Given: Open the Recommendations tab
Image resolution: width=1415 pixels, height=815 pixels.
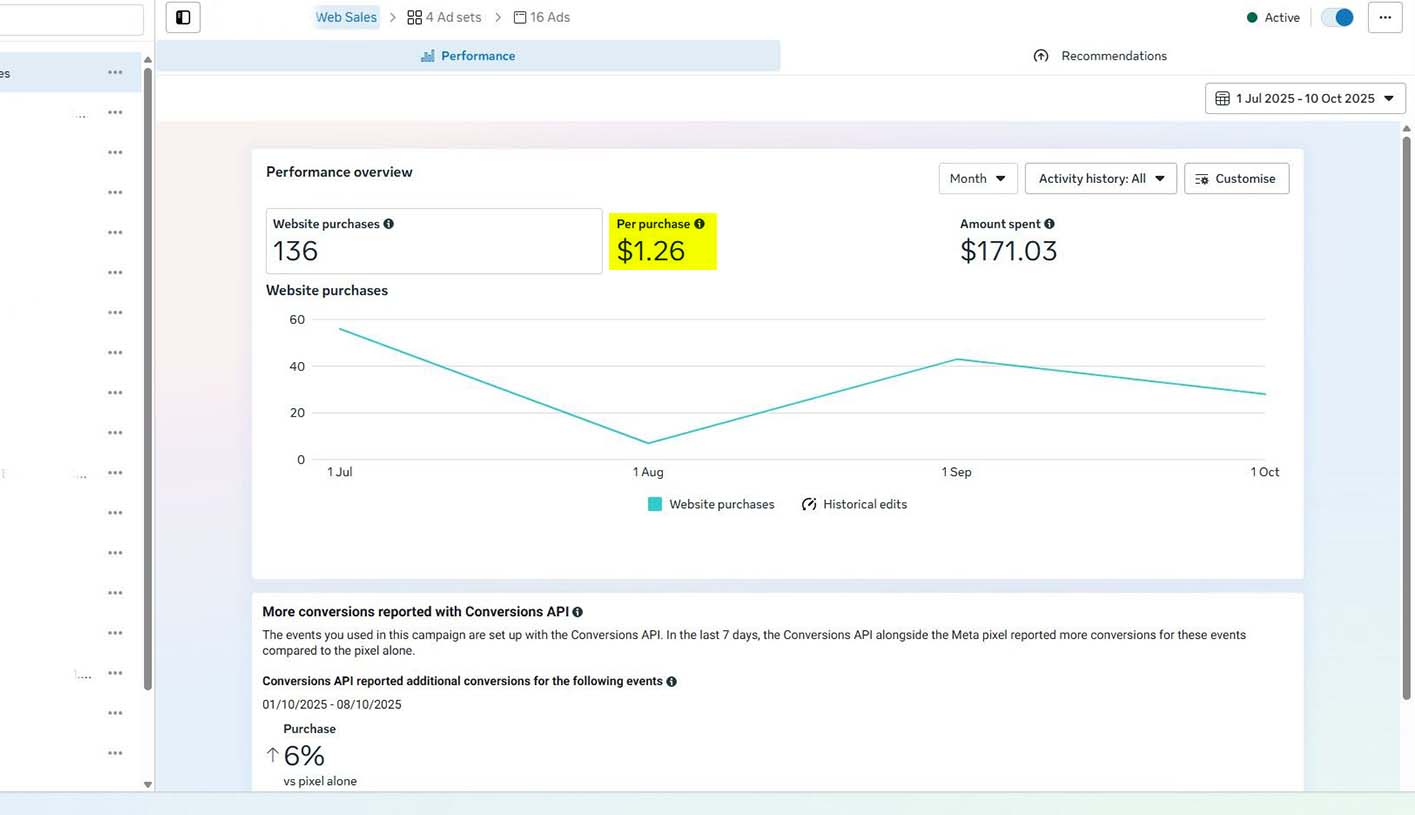Looking at the screenshot, I should [x=1100, y=56].
